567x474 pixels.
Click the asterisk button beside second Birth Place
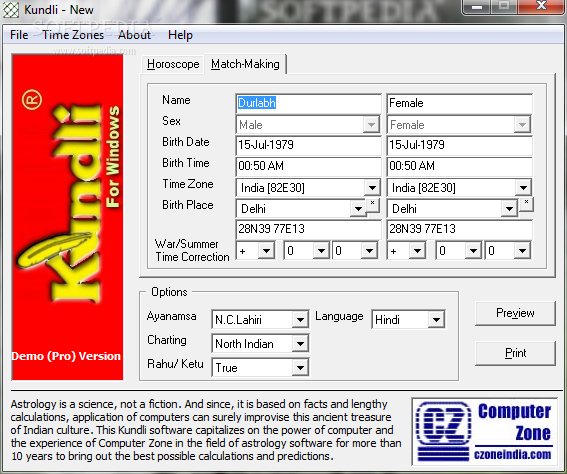pyautogui.click(x=526, y=205)
